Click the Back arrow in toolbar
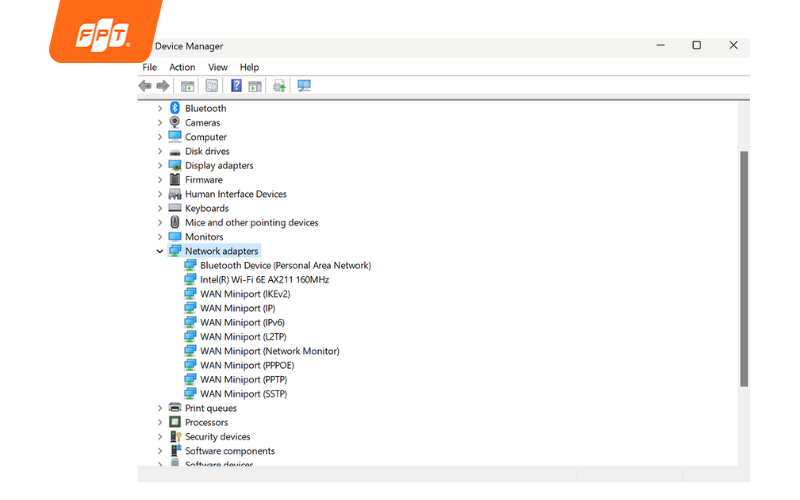The image size is (800, 500). pyautogui.click(x=145, y=86)
